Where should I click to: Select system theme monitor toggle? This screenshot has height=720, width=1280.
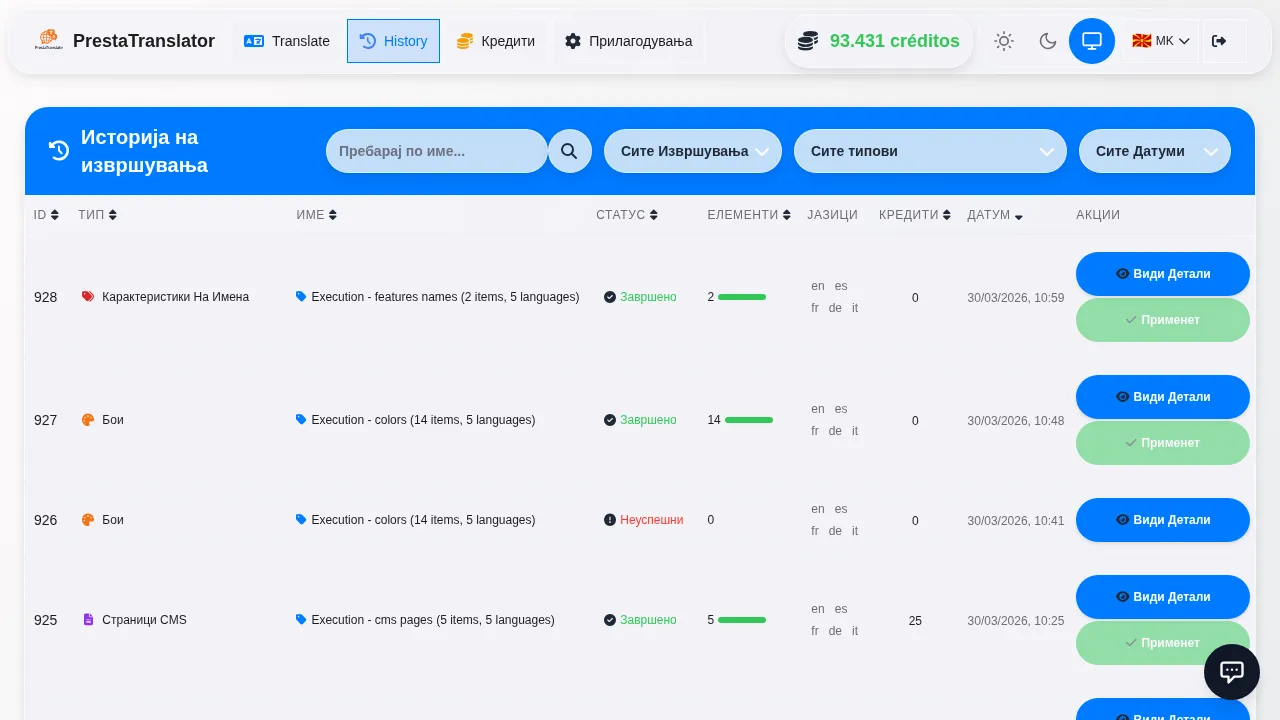click(1091, 41)
